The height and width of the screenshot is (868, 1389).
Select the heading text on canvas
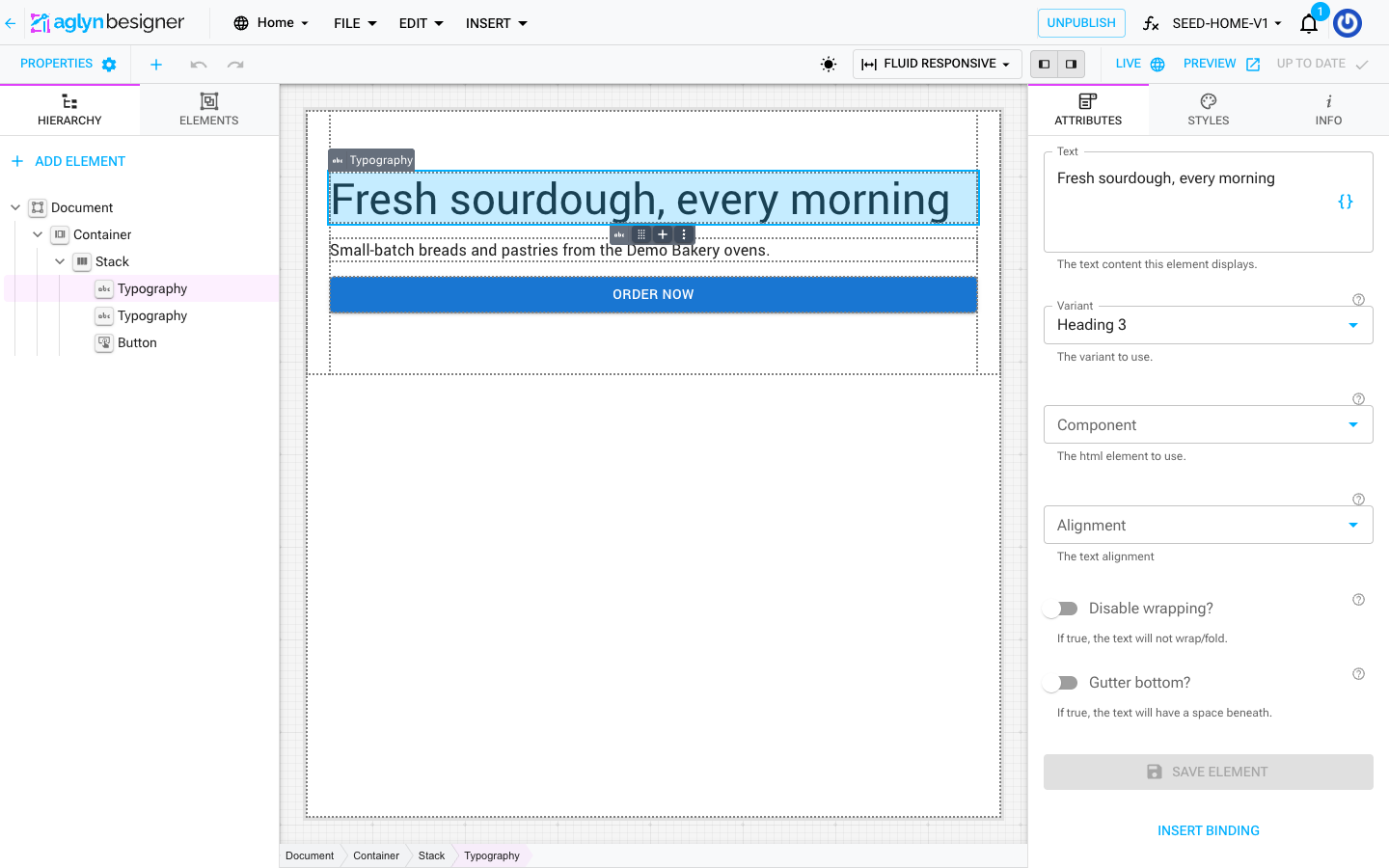point(654,199)
